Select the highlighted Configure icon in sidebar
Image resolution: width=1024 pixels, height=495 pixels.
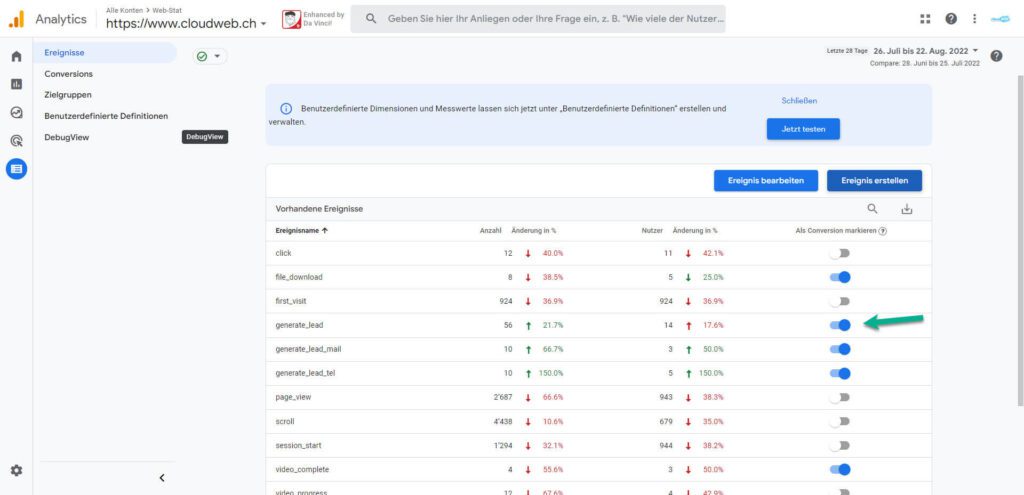click(16, 168)
